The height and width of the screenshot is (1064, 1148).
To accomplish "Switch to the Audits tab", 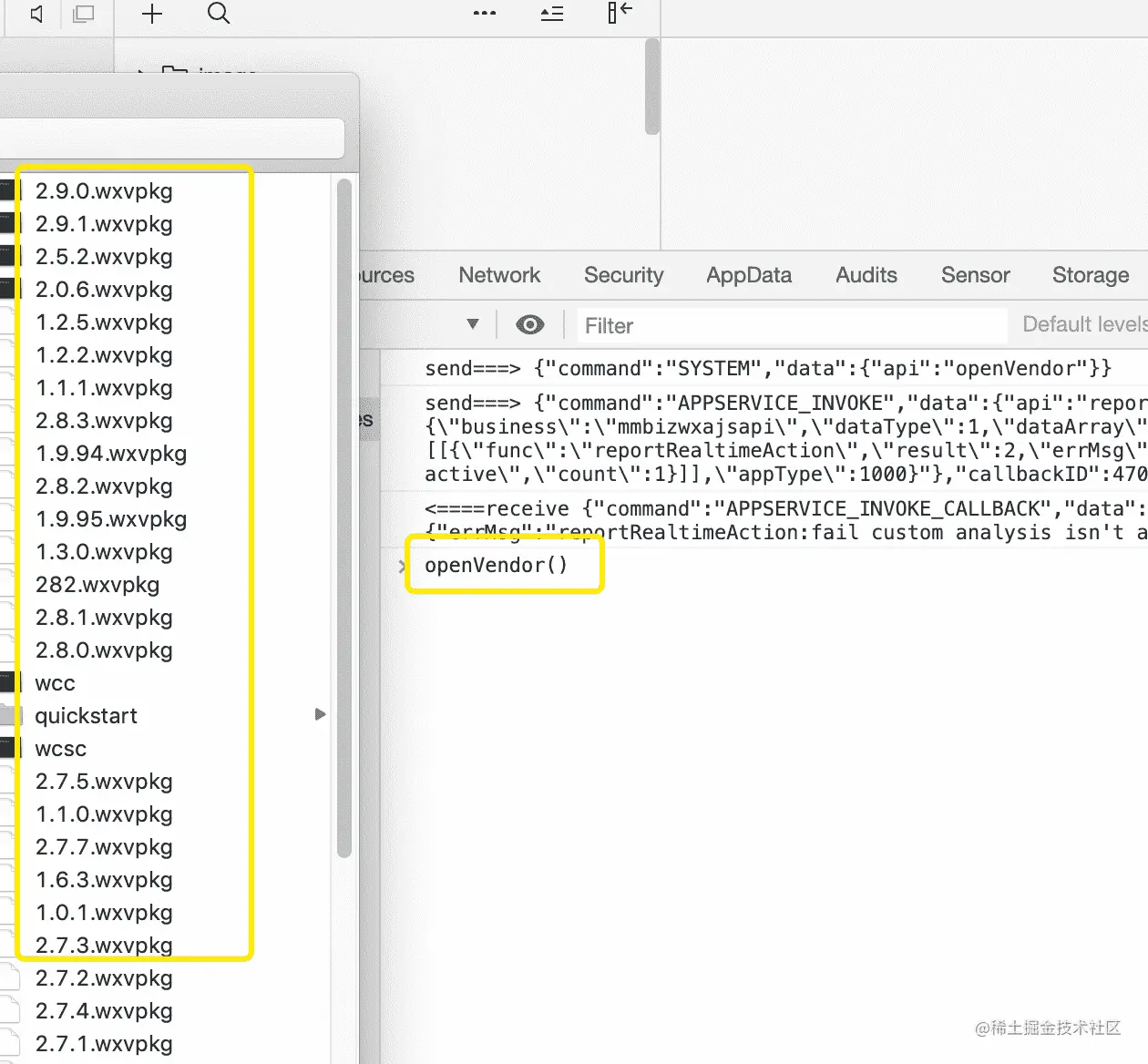I will coord(866,275).
